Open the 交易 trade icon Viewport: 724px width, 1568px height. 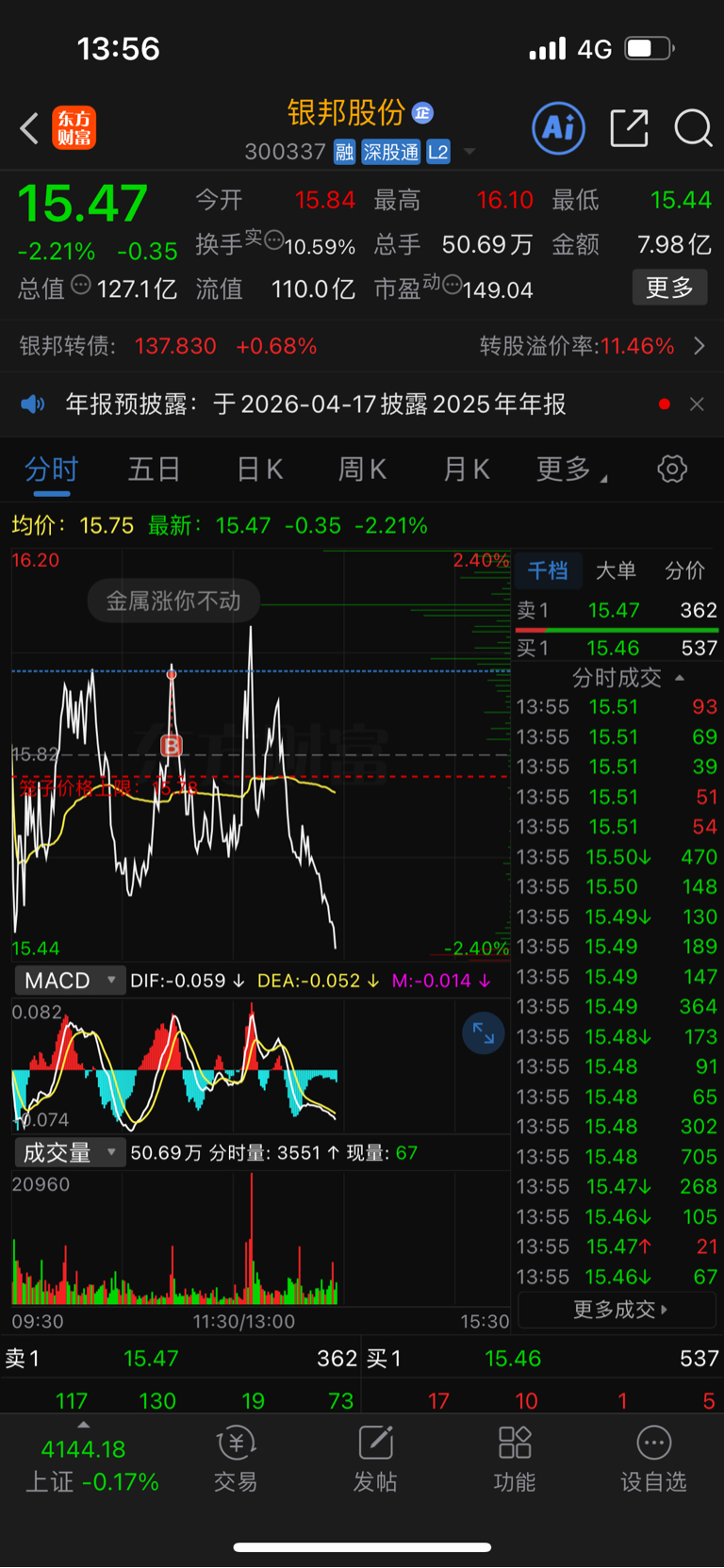click(x=236, y=1460)
